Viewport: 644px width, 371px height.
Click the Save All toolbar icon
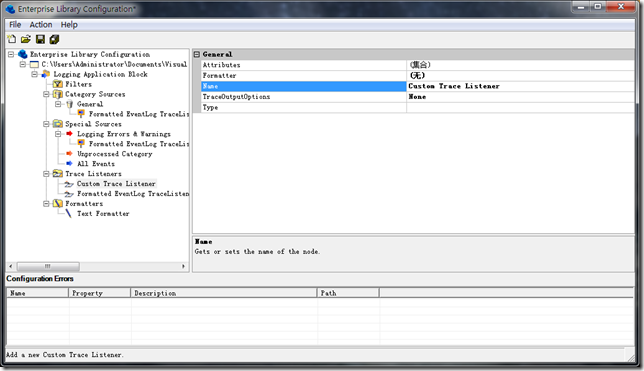(x=54, y=39)
